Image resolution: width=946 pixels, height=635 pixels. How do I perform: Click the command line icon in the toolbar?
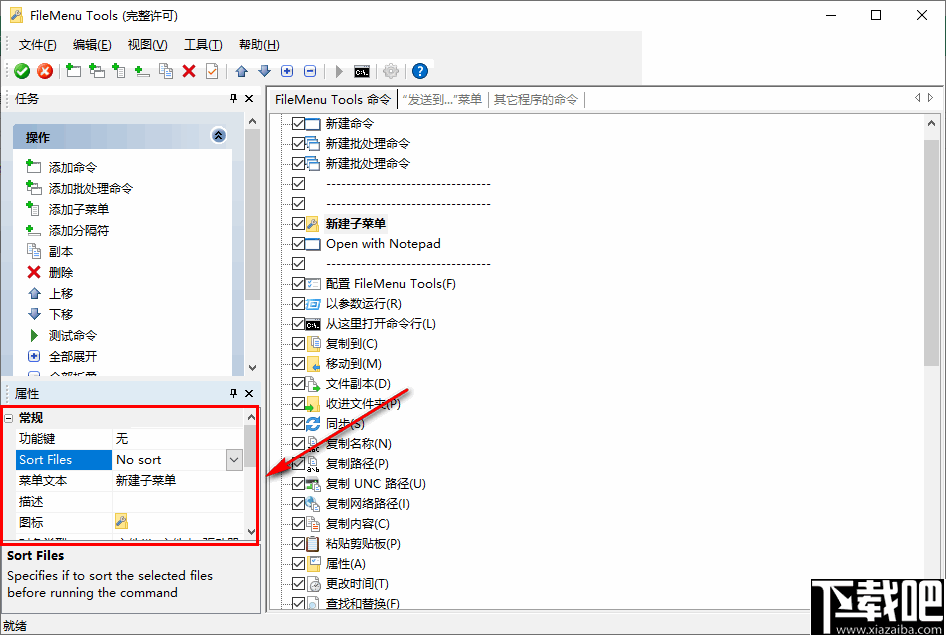(364, 71)
